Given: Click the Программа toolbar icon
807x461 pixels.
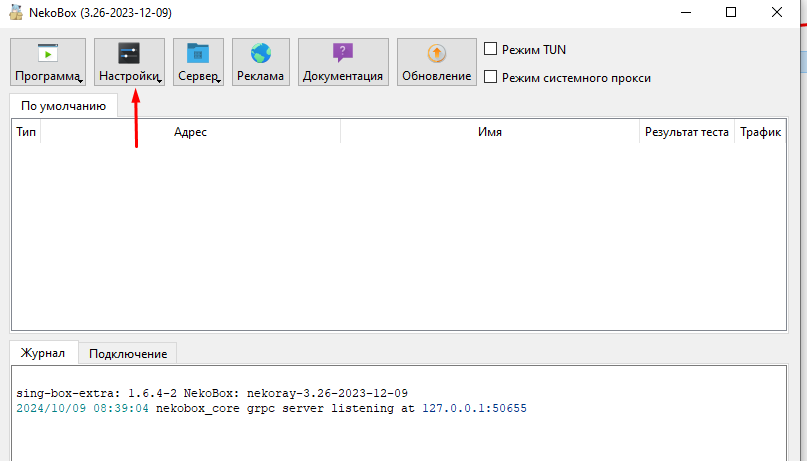Looking at the screenshot, I should [x=47, y=54].
